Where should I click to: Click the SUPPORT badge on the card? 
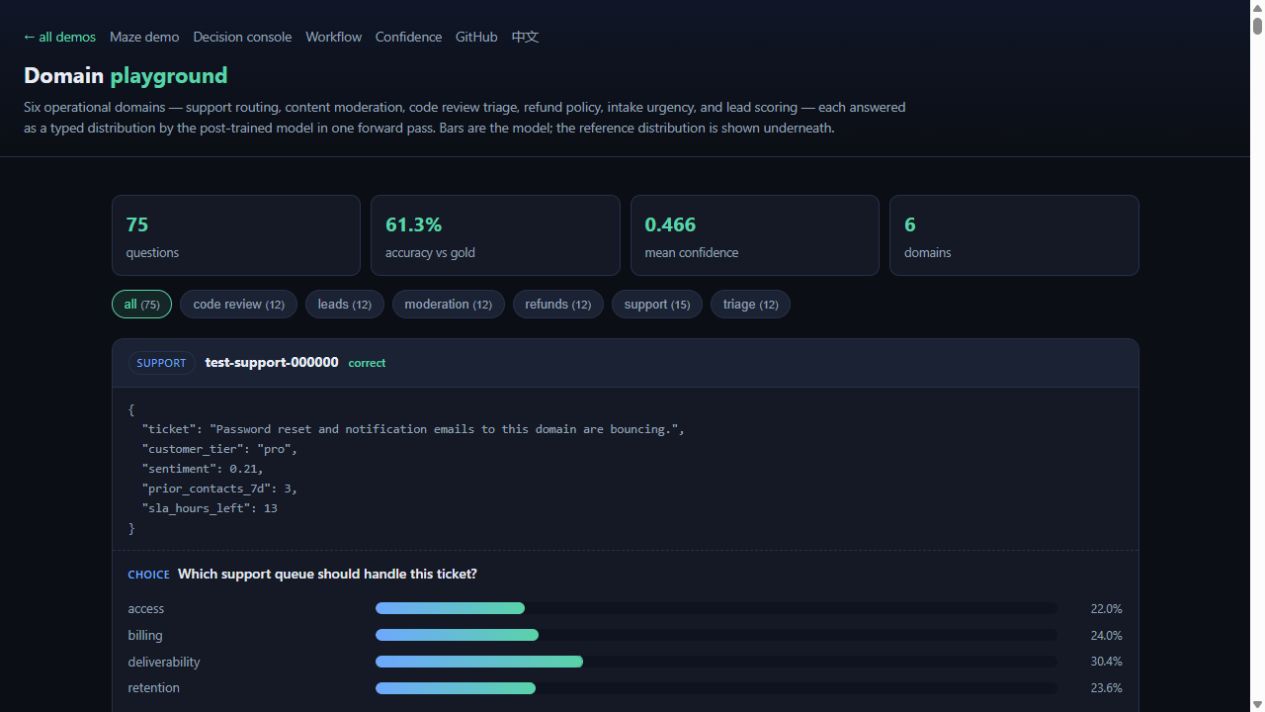click(x=161, y=363)
